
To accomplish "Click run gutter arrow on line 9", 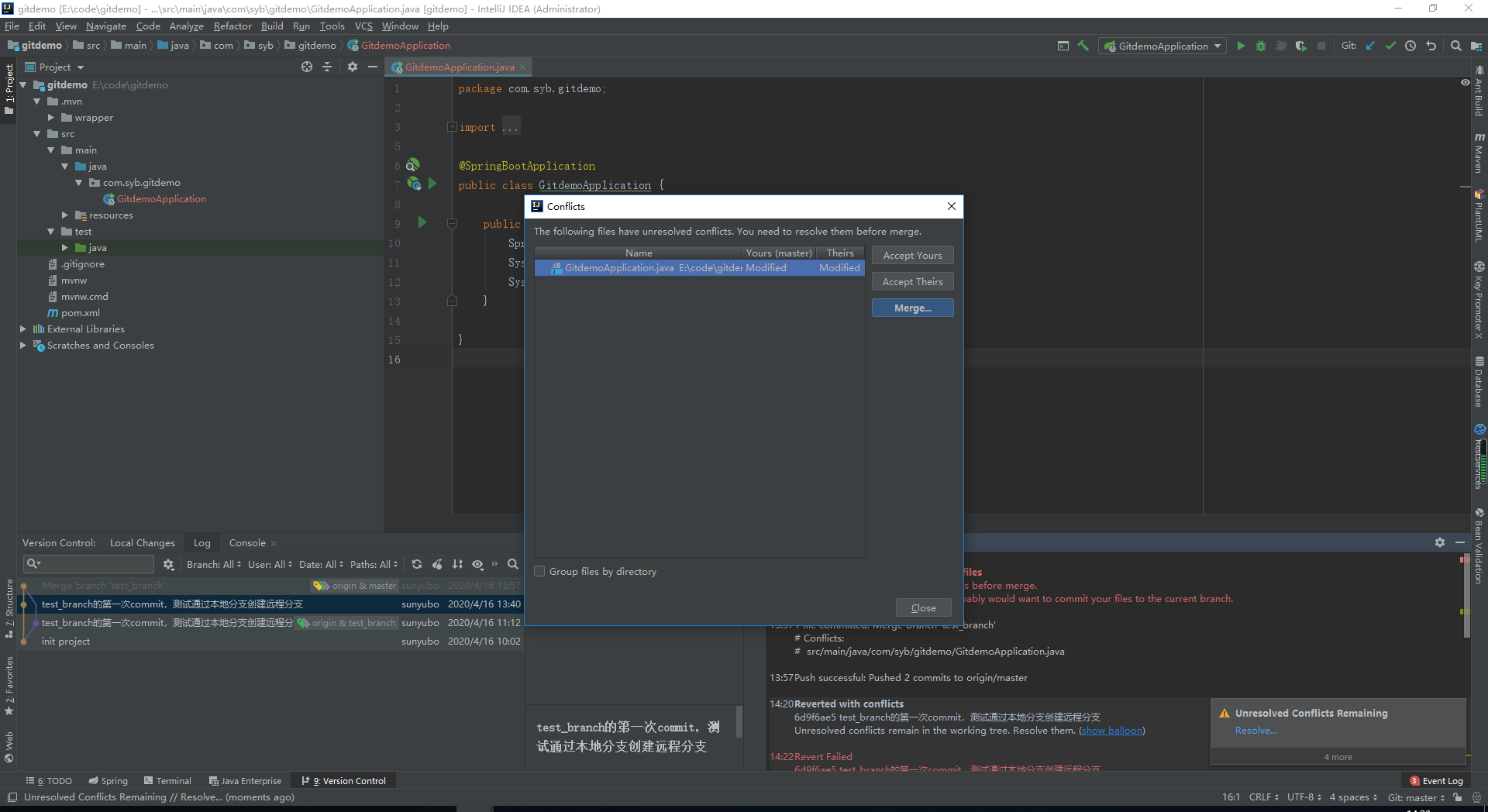I will tap(422, 222).
